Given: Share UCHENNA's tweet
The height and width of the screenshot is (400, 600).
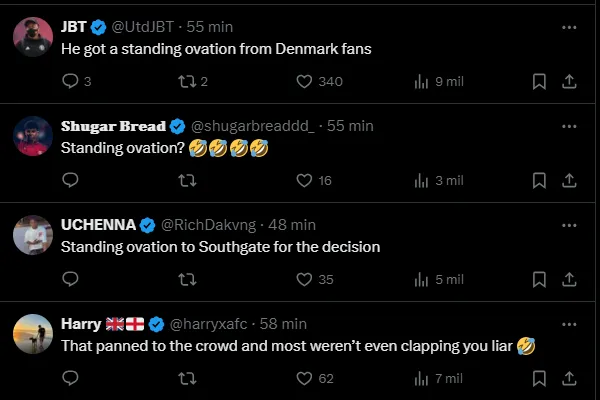Looking at the screenshot, I should pyautogui.click(x=569, y=280).
